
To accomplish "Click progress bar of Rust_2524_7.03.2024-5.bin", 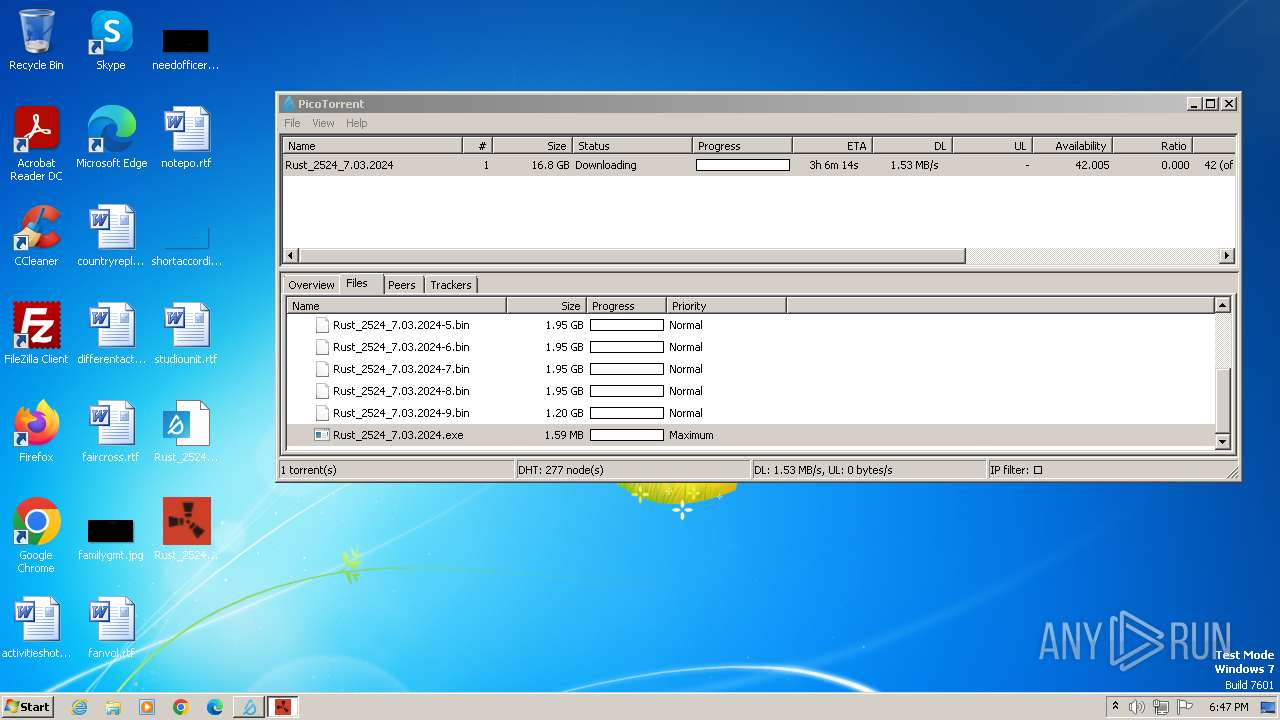I will pyautogui.click(x=627, y=325).
